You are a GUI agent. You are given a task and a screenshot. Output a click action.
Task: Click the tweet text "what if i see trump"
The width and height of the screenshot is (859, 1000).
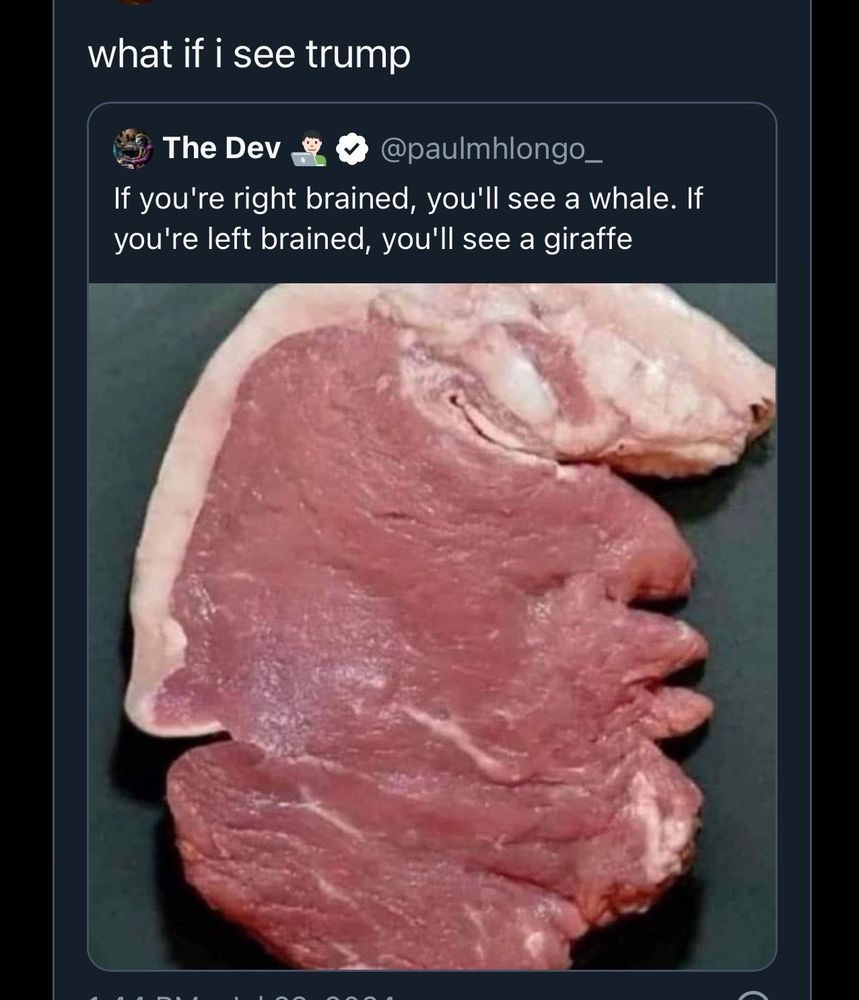[x=249, y=54]
